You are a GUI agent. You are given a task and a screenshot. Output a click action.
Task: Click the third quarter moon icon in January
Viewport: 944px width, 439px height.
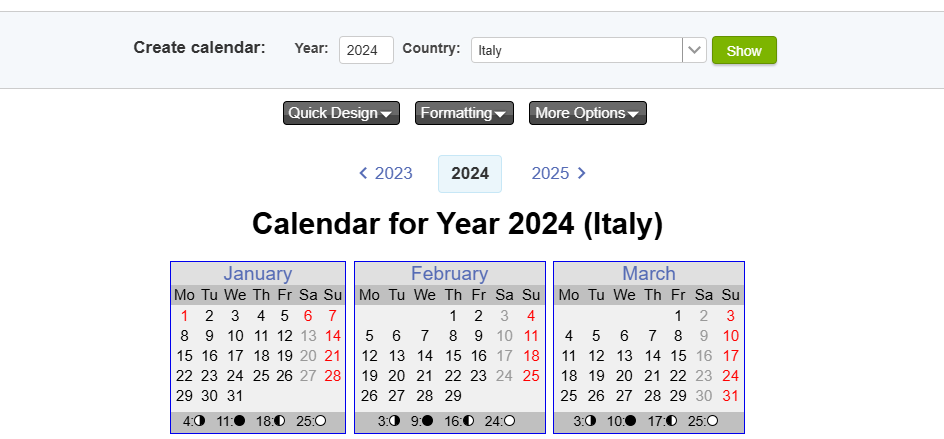tap(199, 421)
